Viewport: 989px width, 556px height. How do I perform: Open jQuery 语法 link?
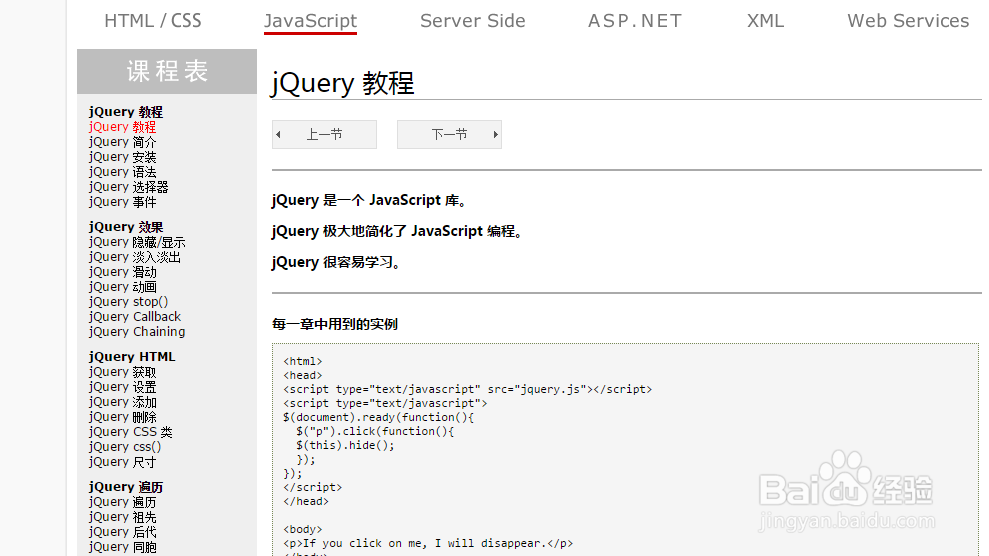(122, 172)
